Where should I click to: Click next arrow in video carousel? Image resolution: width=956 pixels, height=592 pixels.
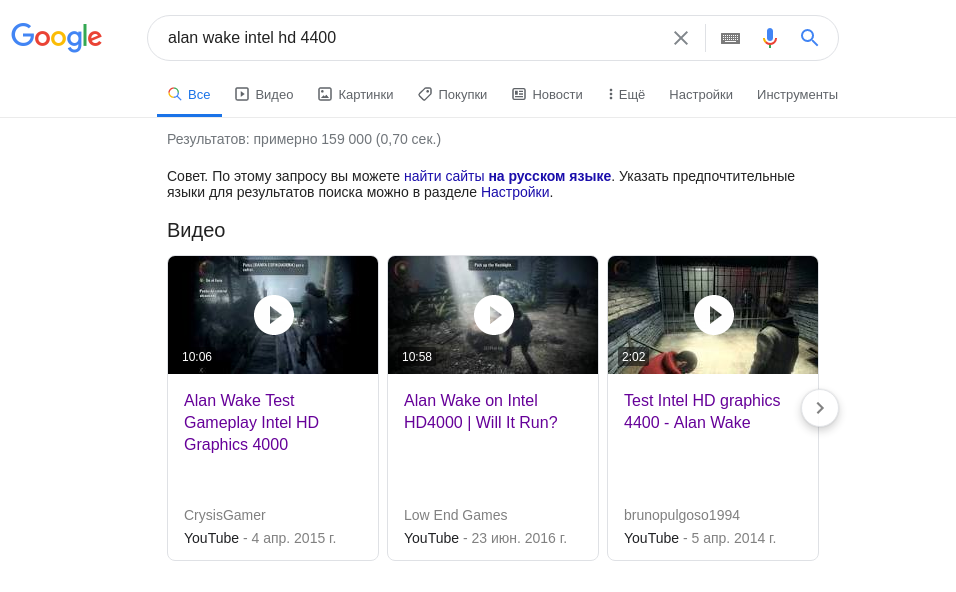coord(820,408)
